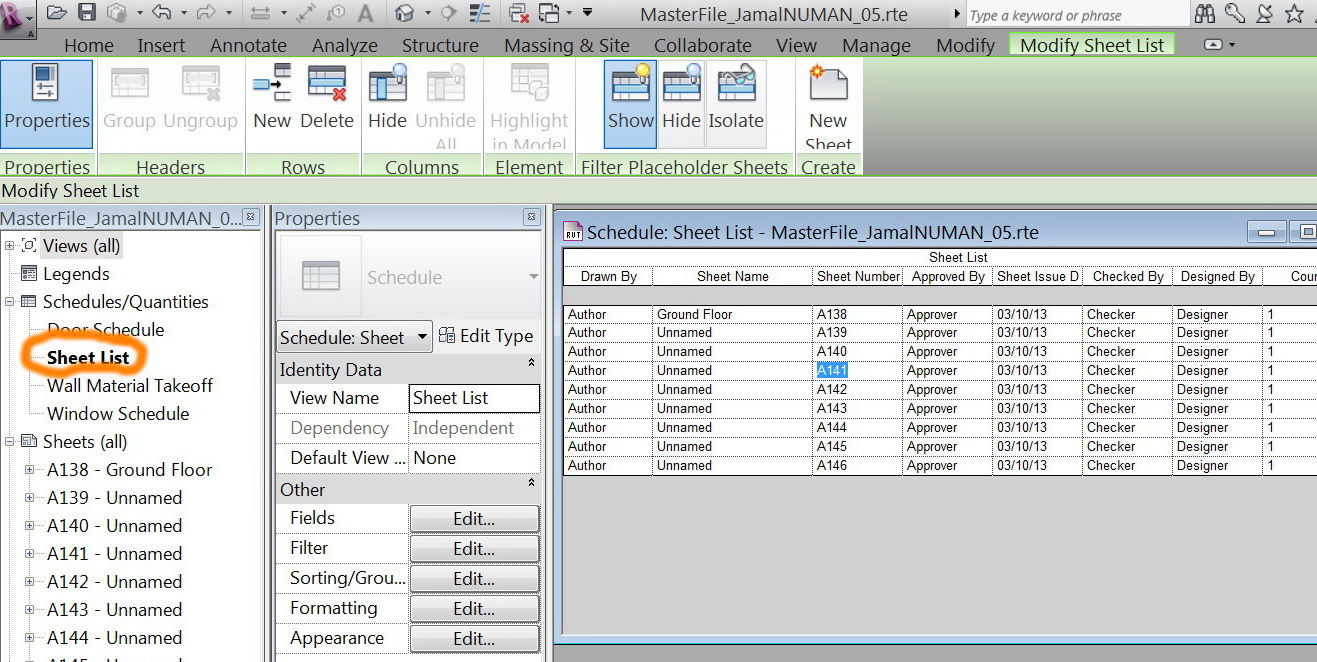Collapse the Sheets (all) branch
This screenshot has height=662, width=1317.
point(8,441)
